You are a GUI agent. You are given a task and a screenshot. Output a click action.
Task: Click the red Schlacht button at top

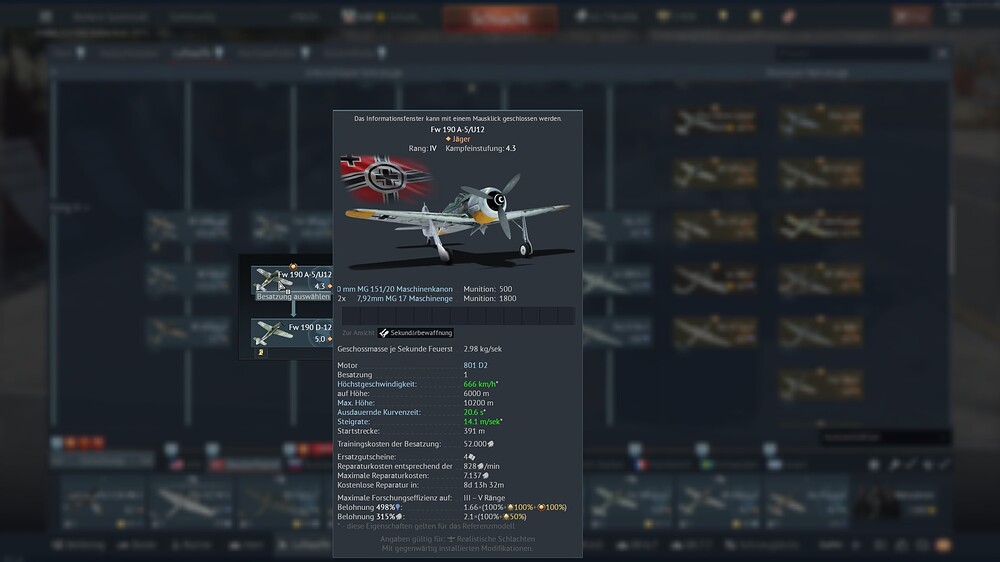500,18
